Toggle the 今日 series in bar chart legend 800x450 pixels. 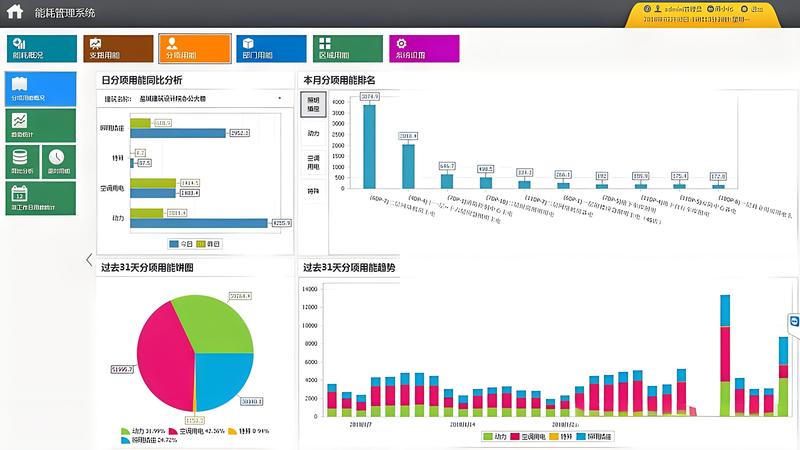point(182,244)
